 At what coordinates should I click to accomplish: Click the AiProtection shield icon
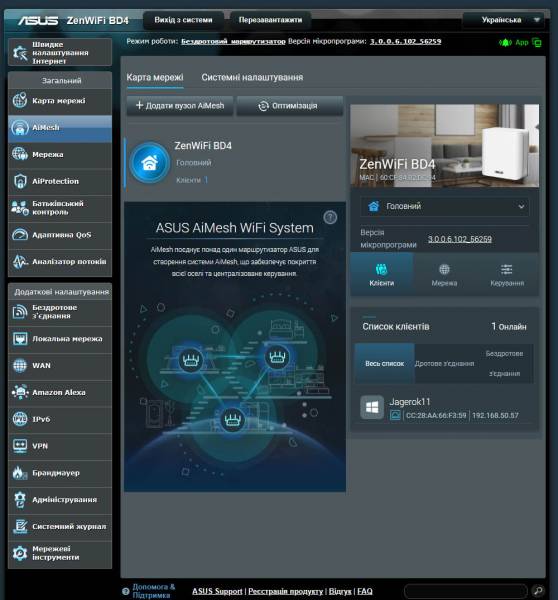(20, 181)
